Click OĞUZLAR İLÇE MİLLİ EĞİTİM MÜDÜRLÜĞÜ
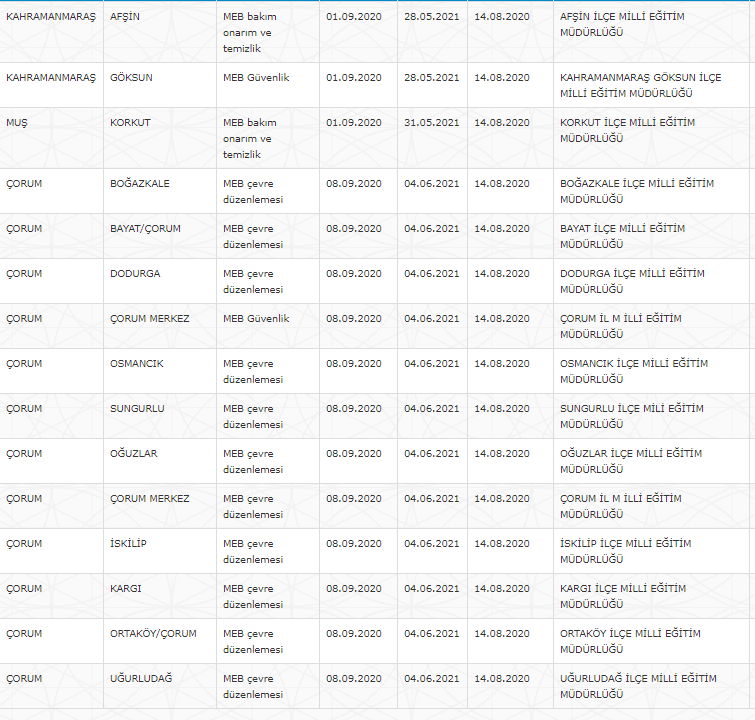This screenshot has width=755, height=720. (x=631, y=461)
